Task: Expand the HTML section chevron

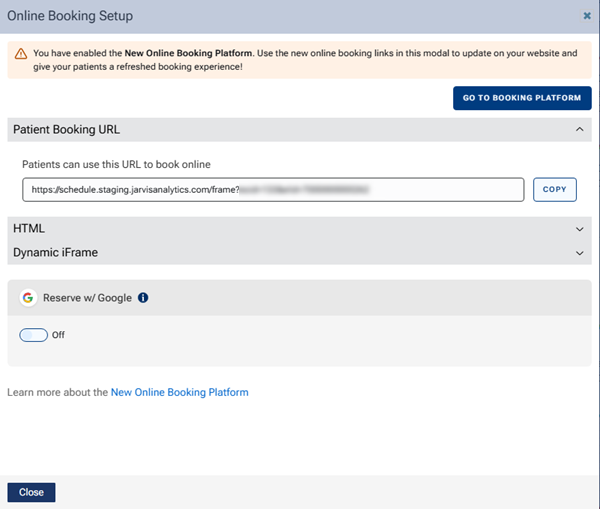Action: pos(578,229)
